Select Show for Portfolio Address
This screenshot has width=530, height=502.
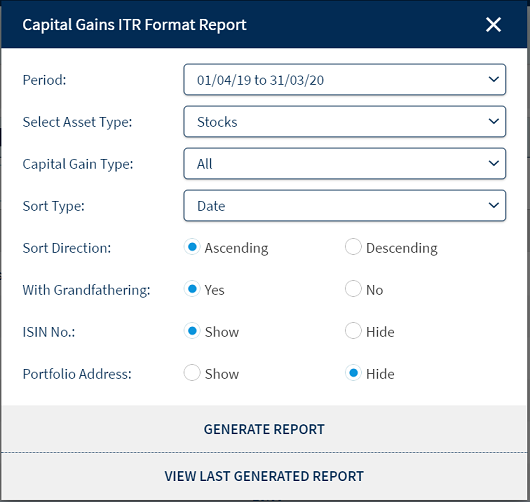tap(192, 373)
